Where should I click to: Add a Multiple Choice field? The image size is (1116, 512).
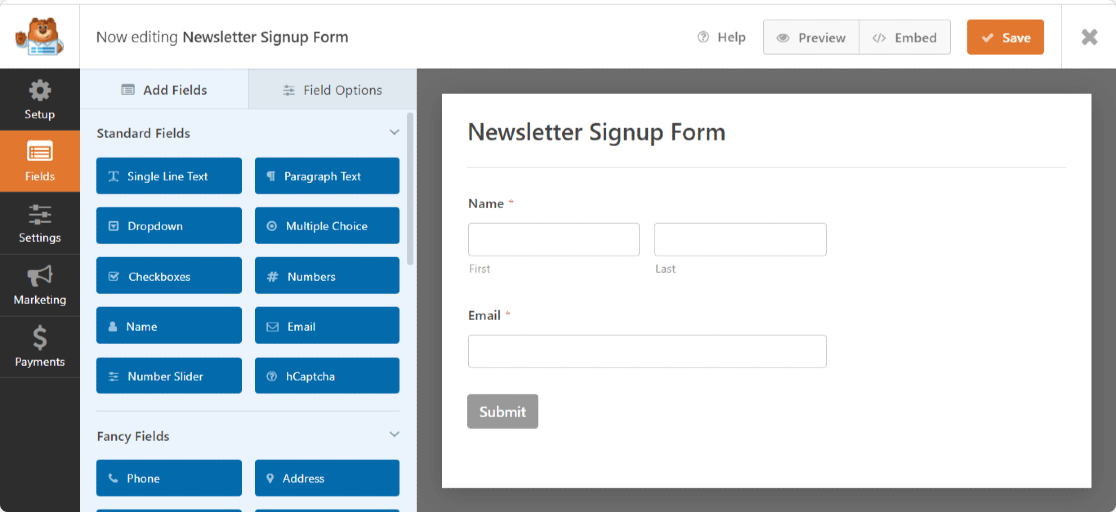(327, 226)
